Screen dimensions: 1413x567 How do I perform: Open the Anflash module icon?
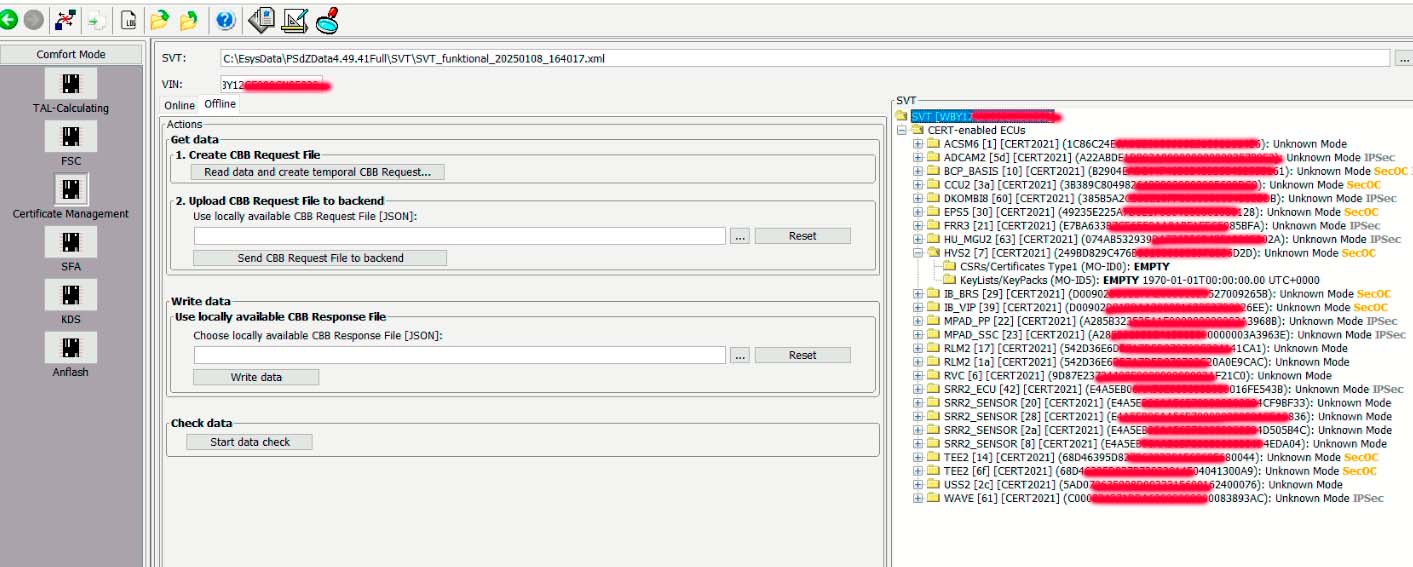click(70, 348)
